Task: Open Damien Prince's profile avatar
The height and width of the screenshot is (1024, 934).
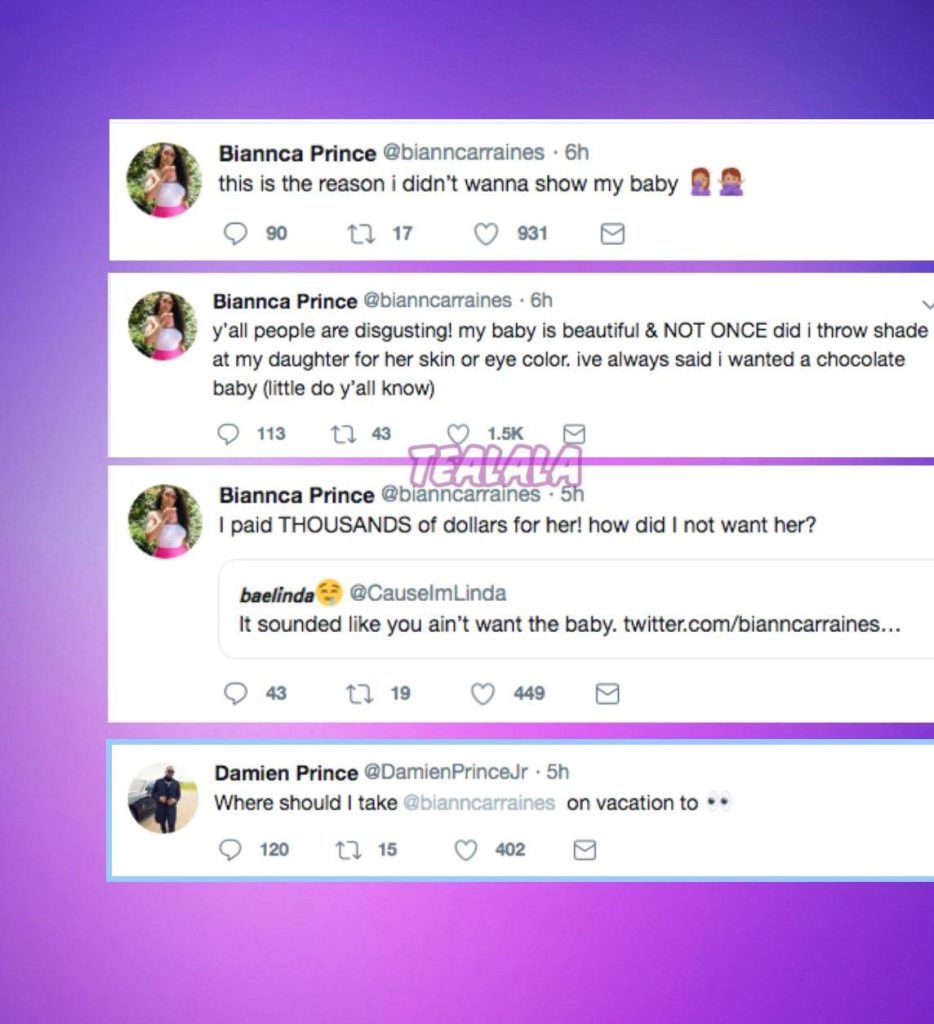Action: tap(163, 798)
